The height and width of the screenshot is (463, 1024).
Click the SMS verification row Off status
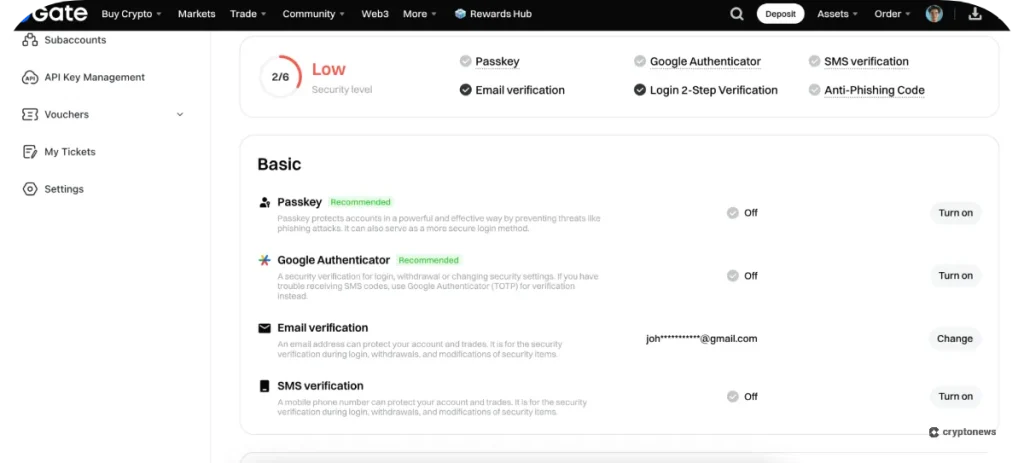[743, 396]
